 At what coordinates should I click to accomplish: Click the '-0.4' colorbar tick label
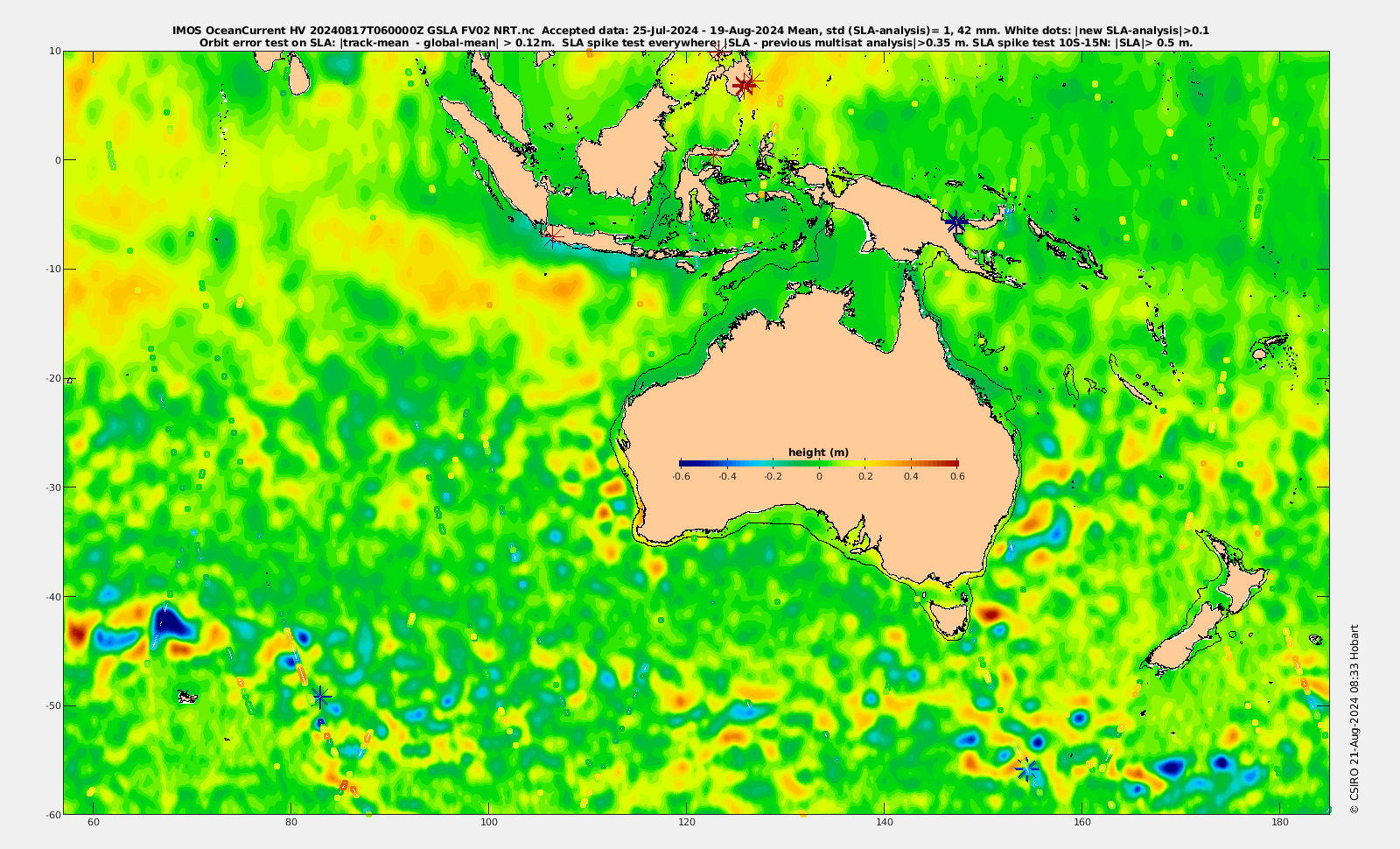click(x=727, y=476)
